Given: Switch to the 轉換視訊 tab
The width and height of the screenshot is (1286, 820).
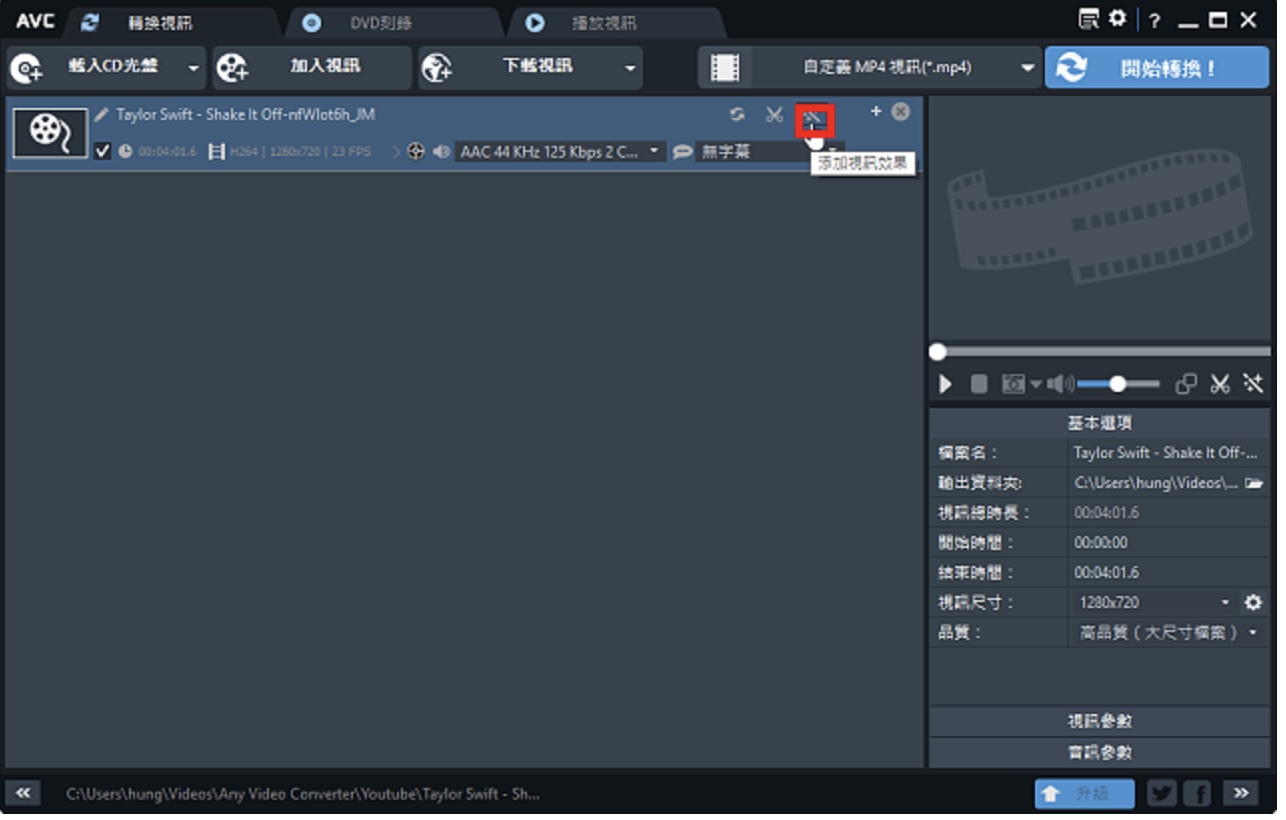Looking at the screenshot, I should click(160, 22).
